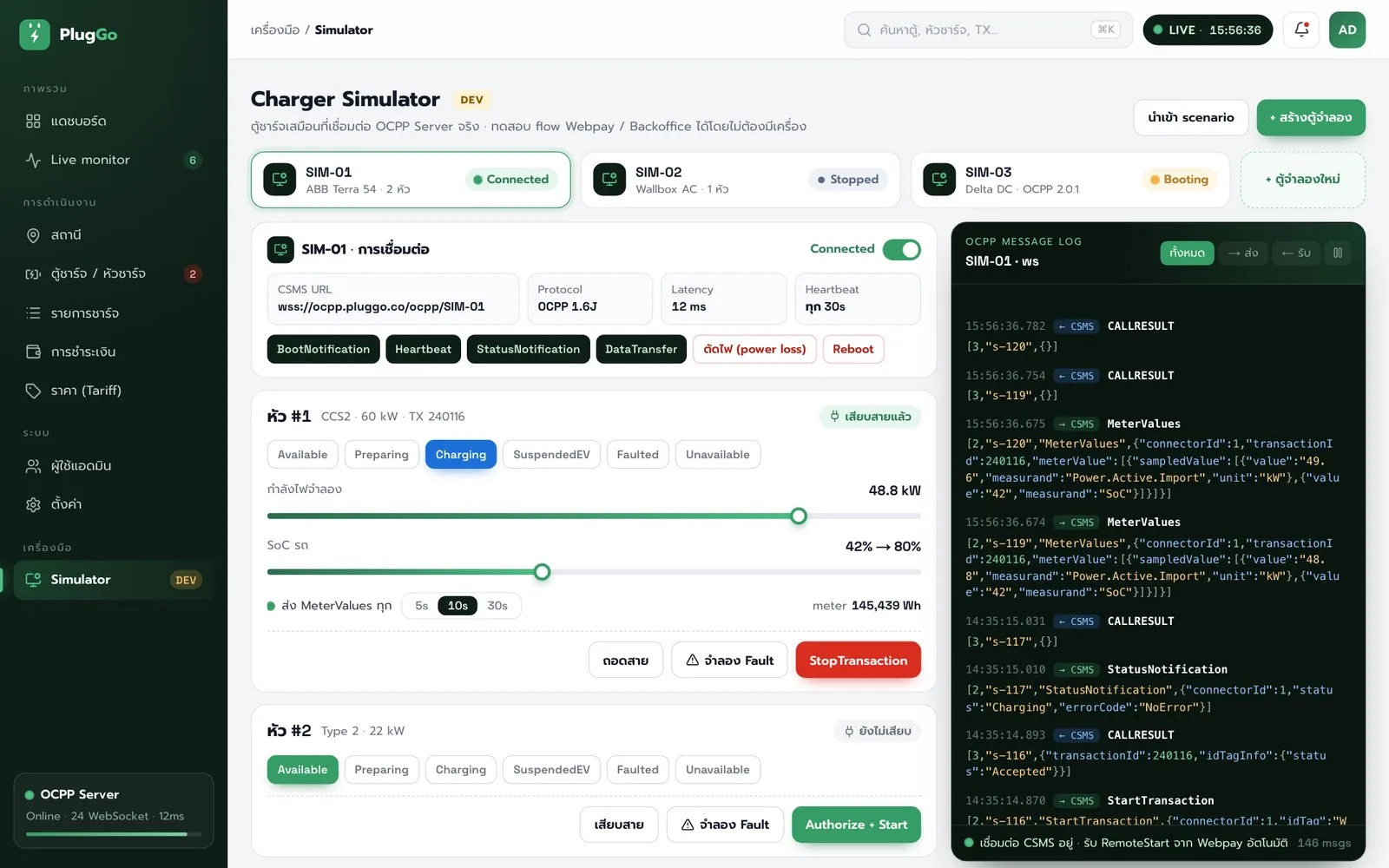Filter log to sent messages only
The height and width of the screenshot is (868, 1389).
coord(1242,253)
